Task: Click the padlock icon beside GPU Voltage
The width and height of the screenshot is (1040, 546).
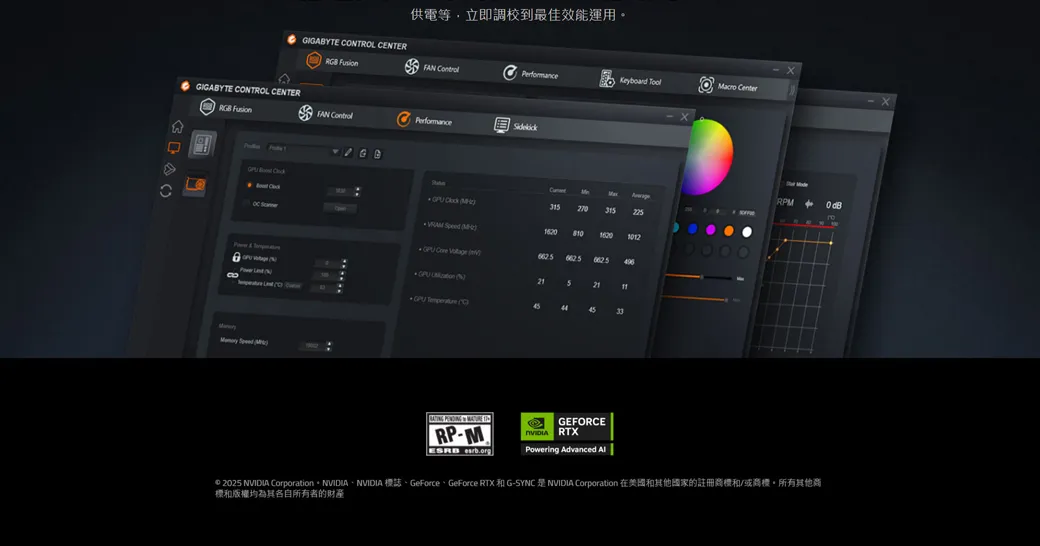Action: [236, 257]
